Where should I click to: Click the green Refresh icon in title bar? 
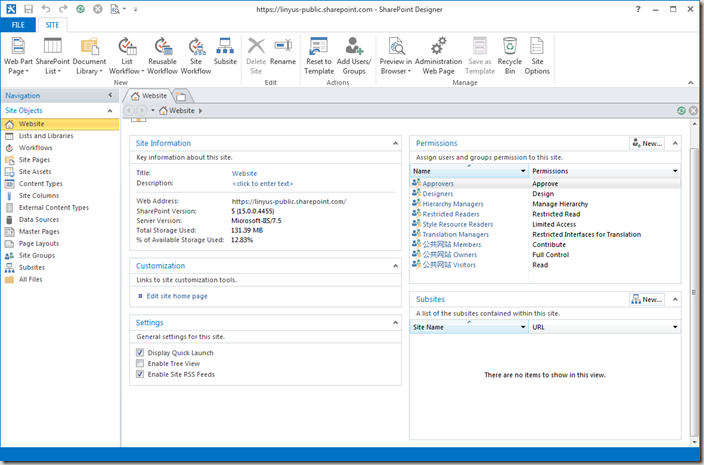[x=80, y=9]
